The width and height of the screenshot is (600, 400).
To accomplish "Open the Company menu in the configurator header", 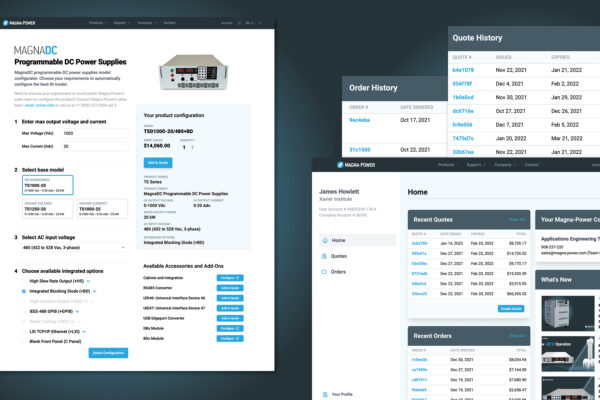I will pyautogui.click(x=147, y=23).
